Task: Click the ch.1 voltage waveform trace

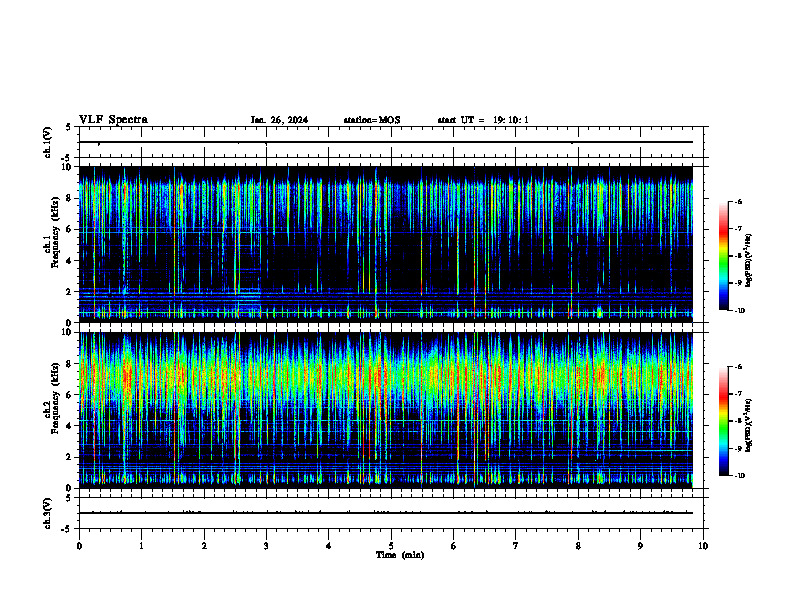Action: point(386,142)
